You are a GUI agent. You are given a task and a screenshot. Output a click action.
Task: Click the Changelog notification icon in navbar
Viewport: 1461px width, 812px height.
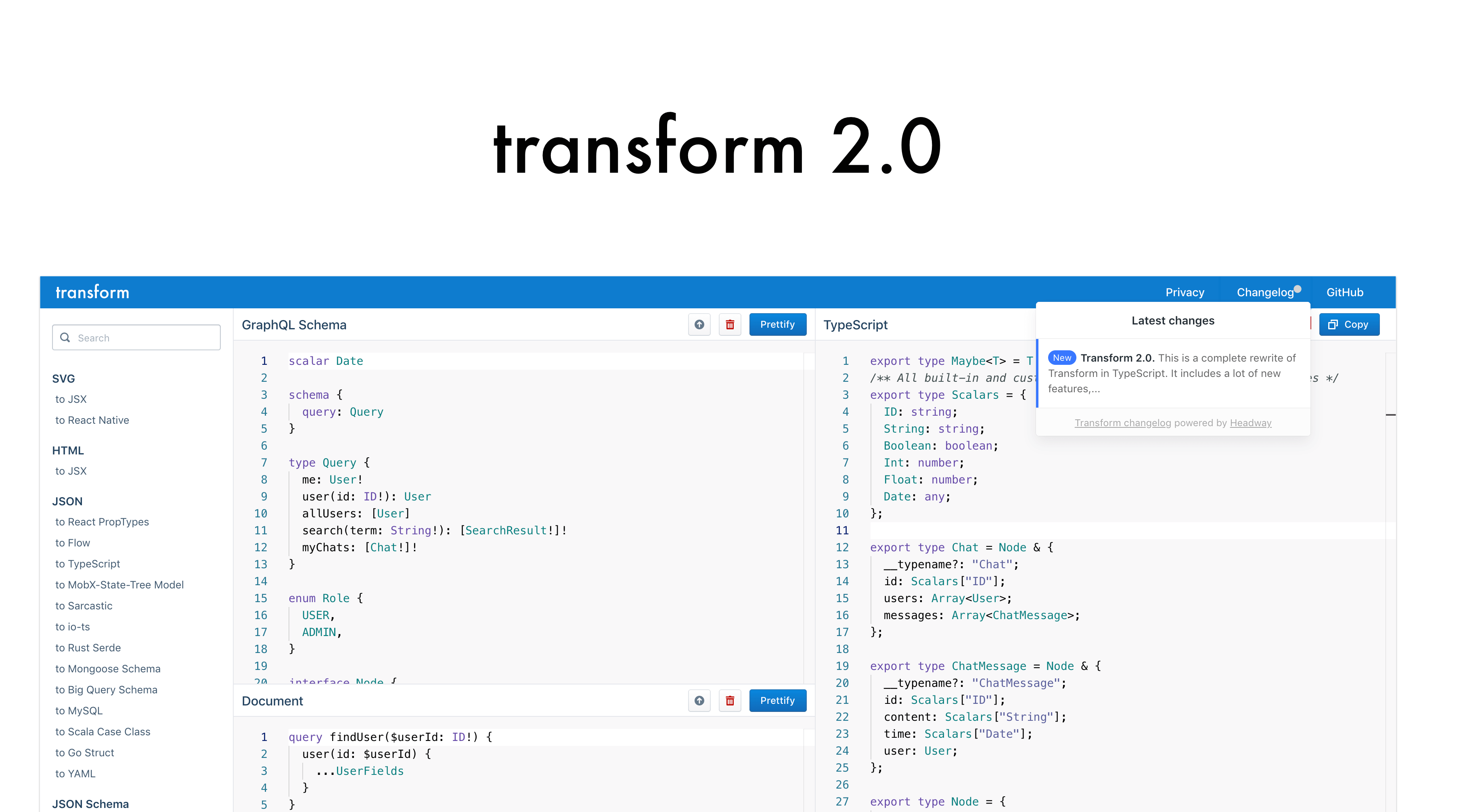click(x=1297, y=287)
